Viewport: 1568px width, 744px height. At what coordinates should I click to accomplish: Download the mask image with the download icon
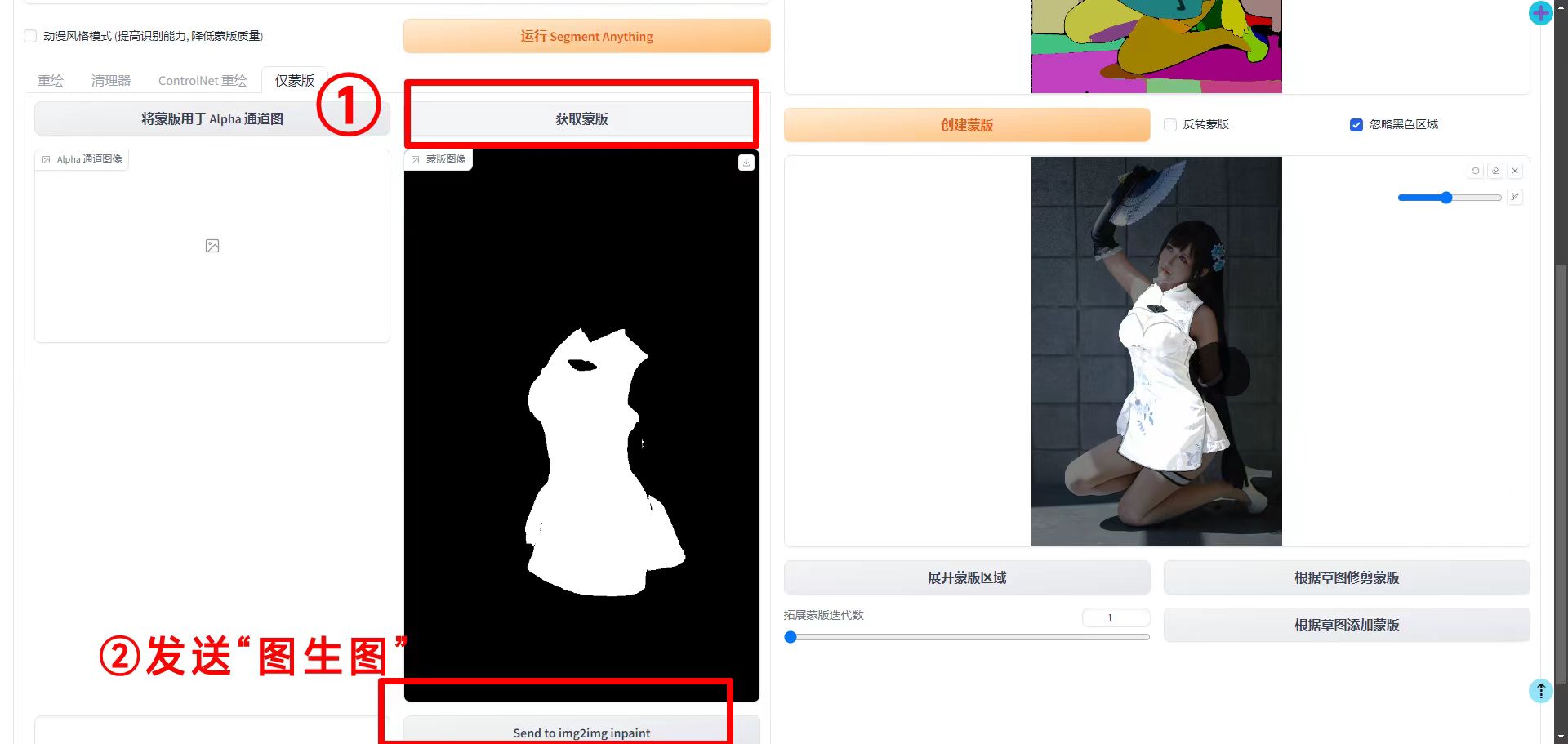[746, 163]
